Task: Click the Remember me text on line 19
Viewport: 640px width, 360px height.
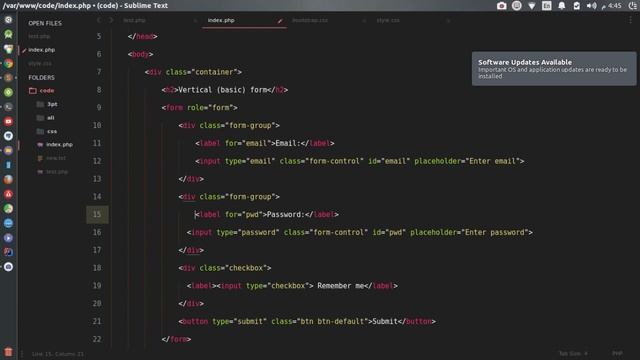Action: 340,286
